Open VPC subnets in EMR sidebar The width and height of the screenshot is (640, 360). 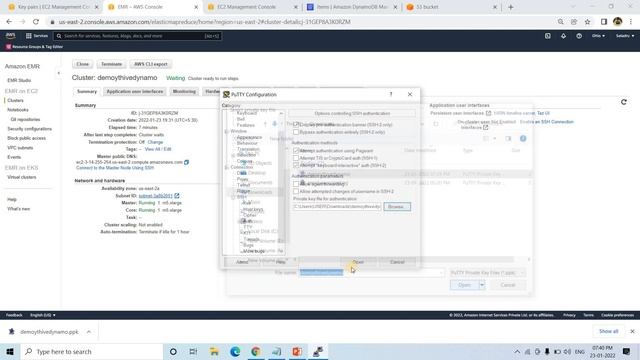point(20,148)
